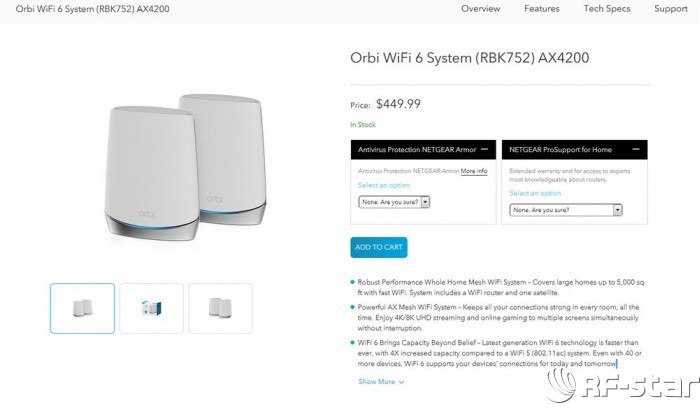700x412 pixels.
Task: Click 'Select an option' under NETGEAR Armor
Action: tap(384, 185)
